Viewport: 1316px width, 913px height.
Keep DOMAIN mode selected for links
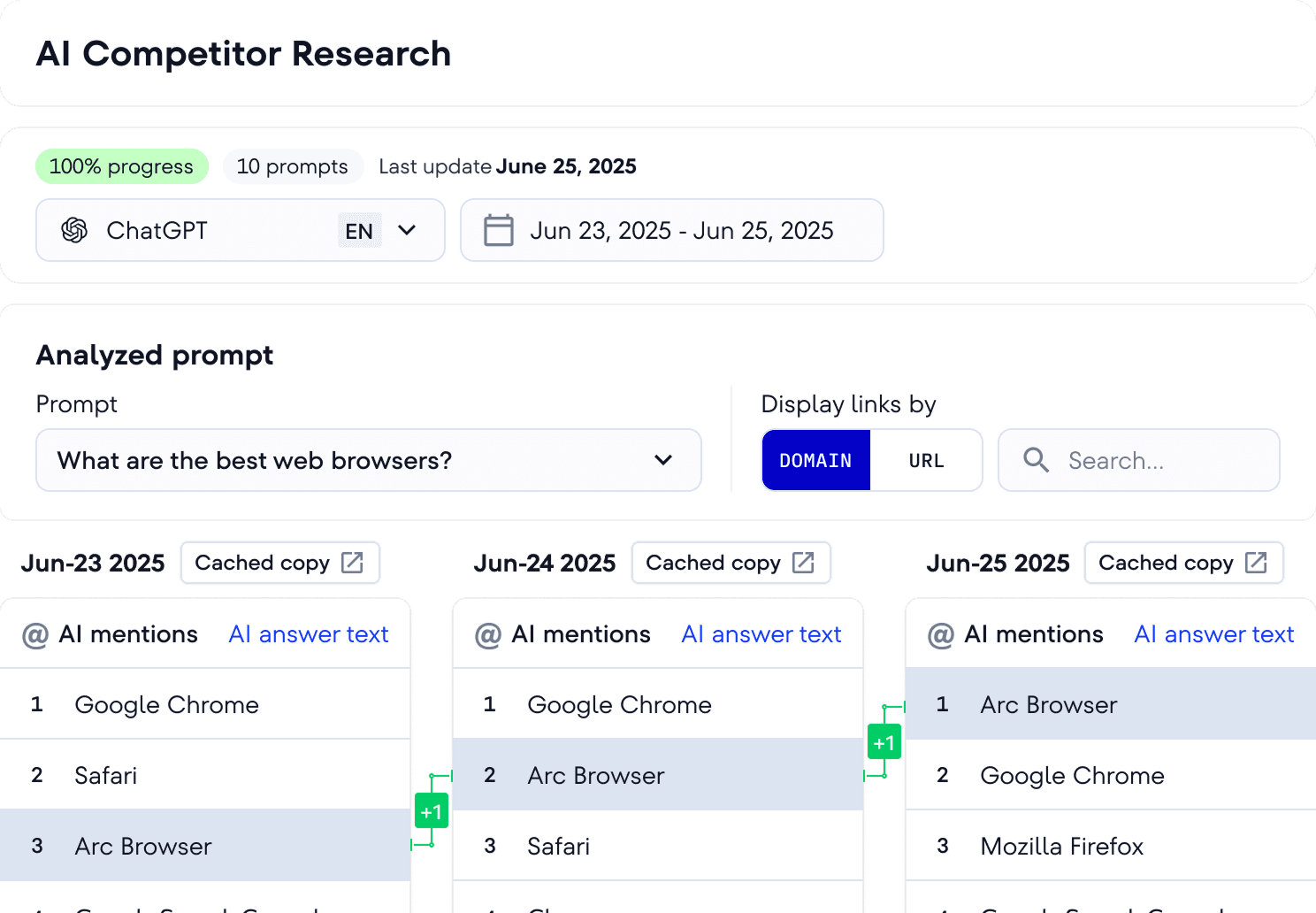point(815,460)
